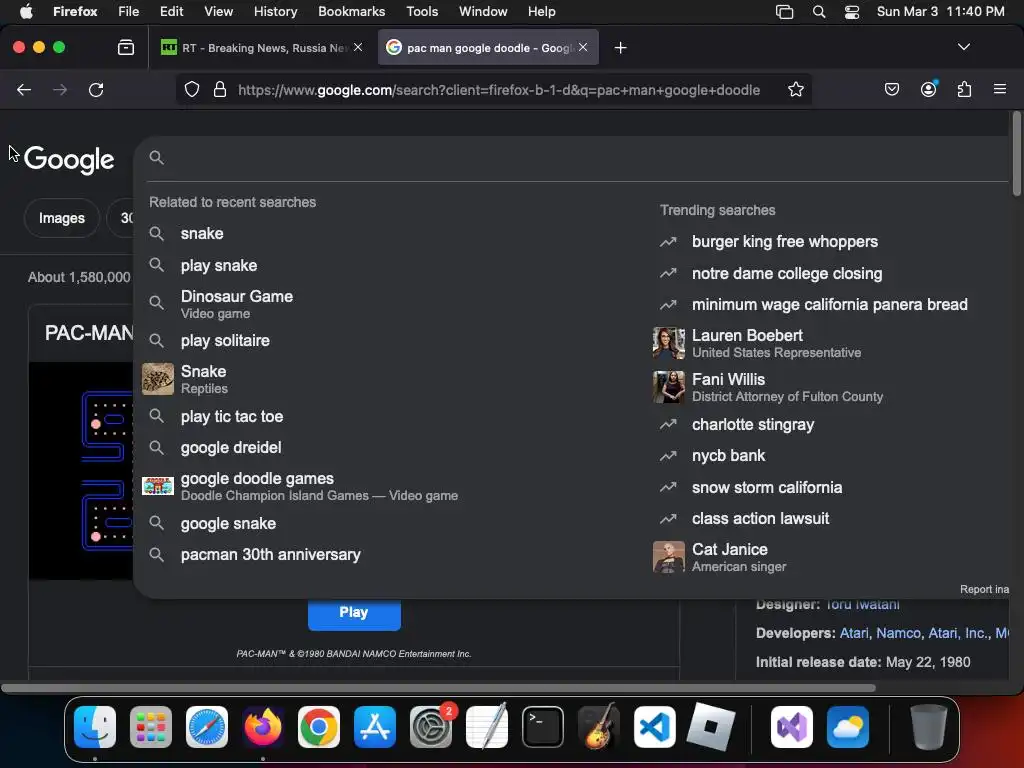
Task: Launch Google Chrome from the Dock
Action: pyautogui.click(x=319, y=726)
